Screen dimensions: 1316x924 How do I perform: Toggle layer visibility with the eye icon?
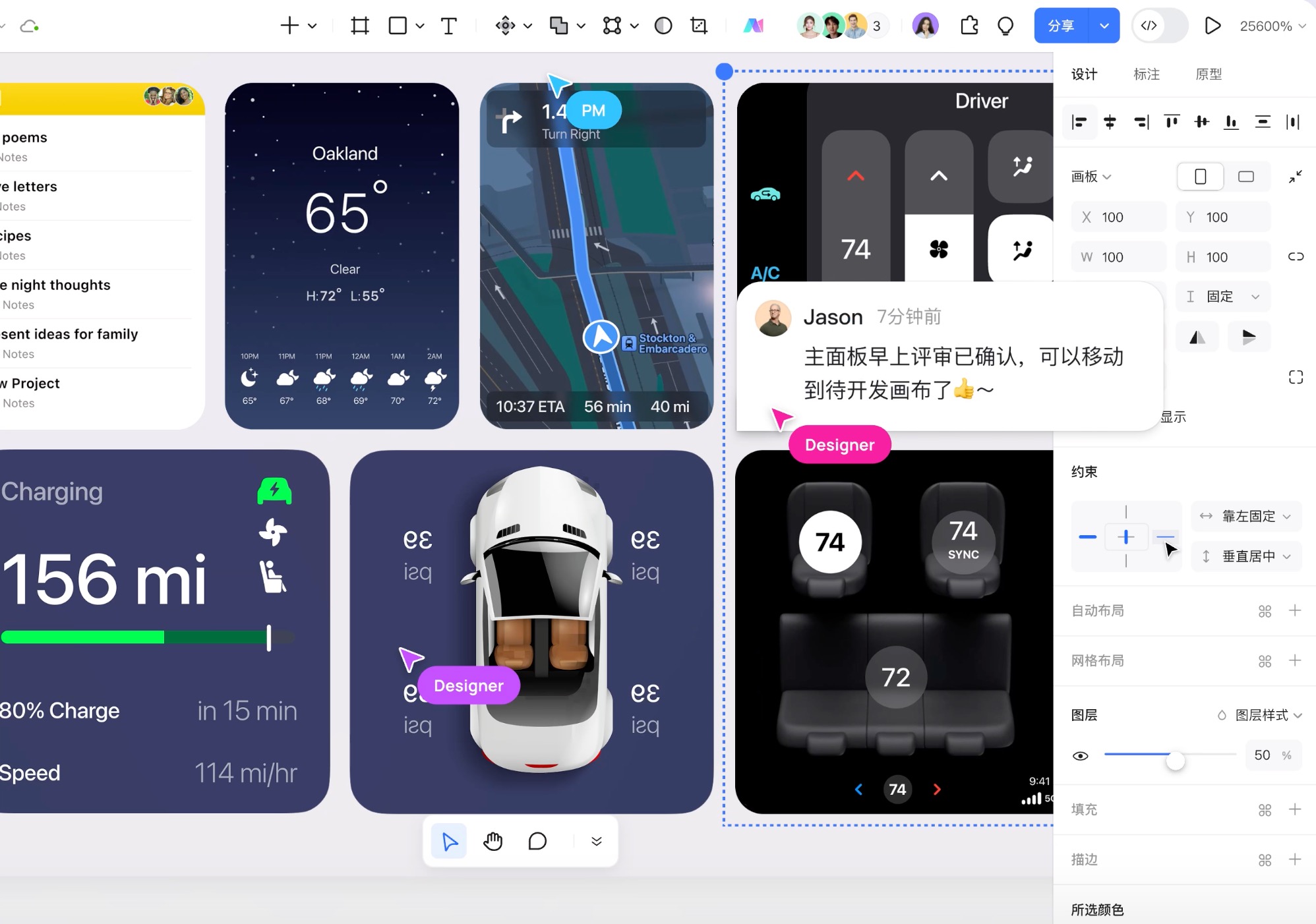(1081, 756)
